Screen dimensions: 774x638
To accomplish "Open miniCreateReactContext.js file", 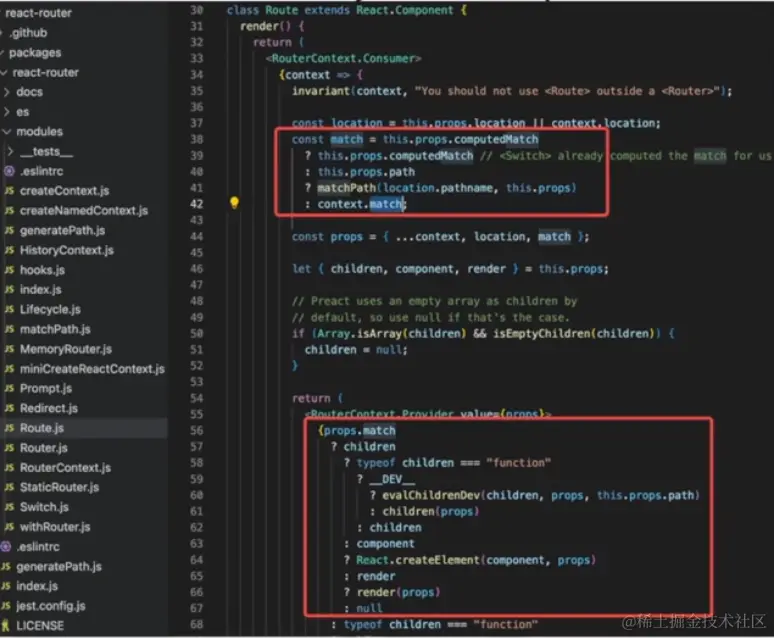I will pyautogui.click(x=92, y=368).
